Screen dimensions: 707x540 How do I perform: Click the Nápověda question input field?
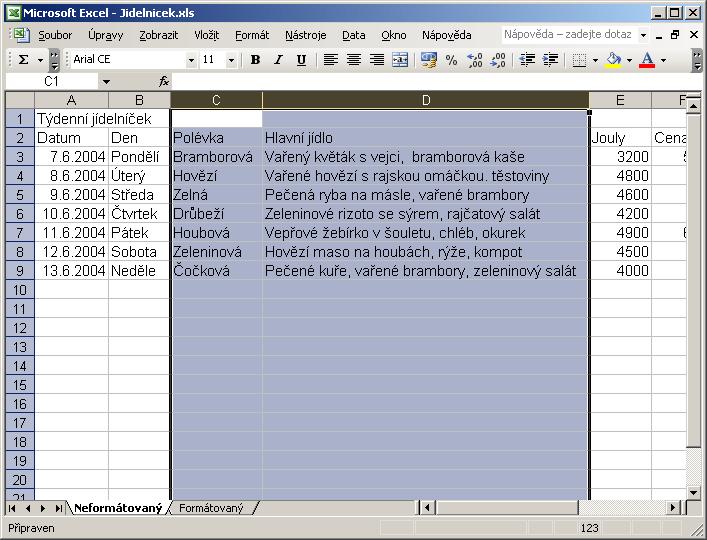[570, 35]
